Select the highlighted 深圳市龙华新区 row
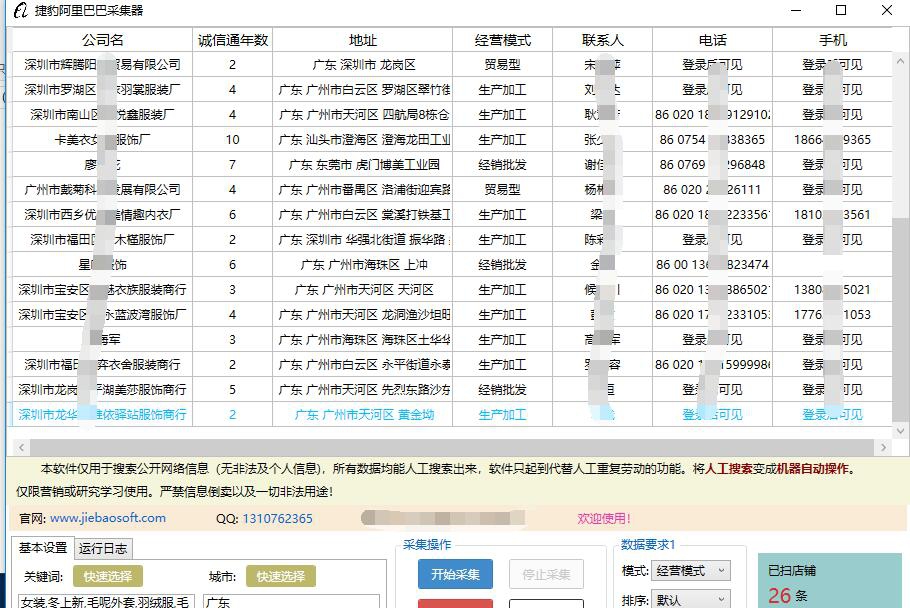Image resolution: width=910 pixels, height=608 pixels. [300, 414]
